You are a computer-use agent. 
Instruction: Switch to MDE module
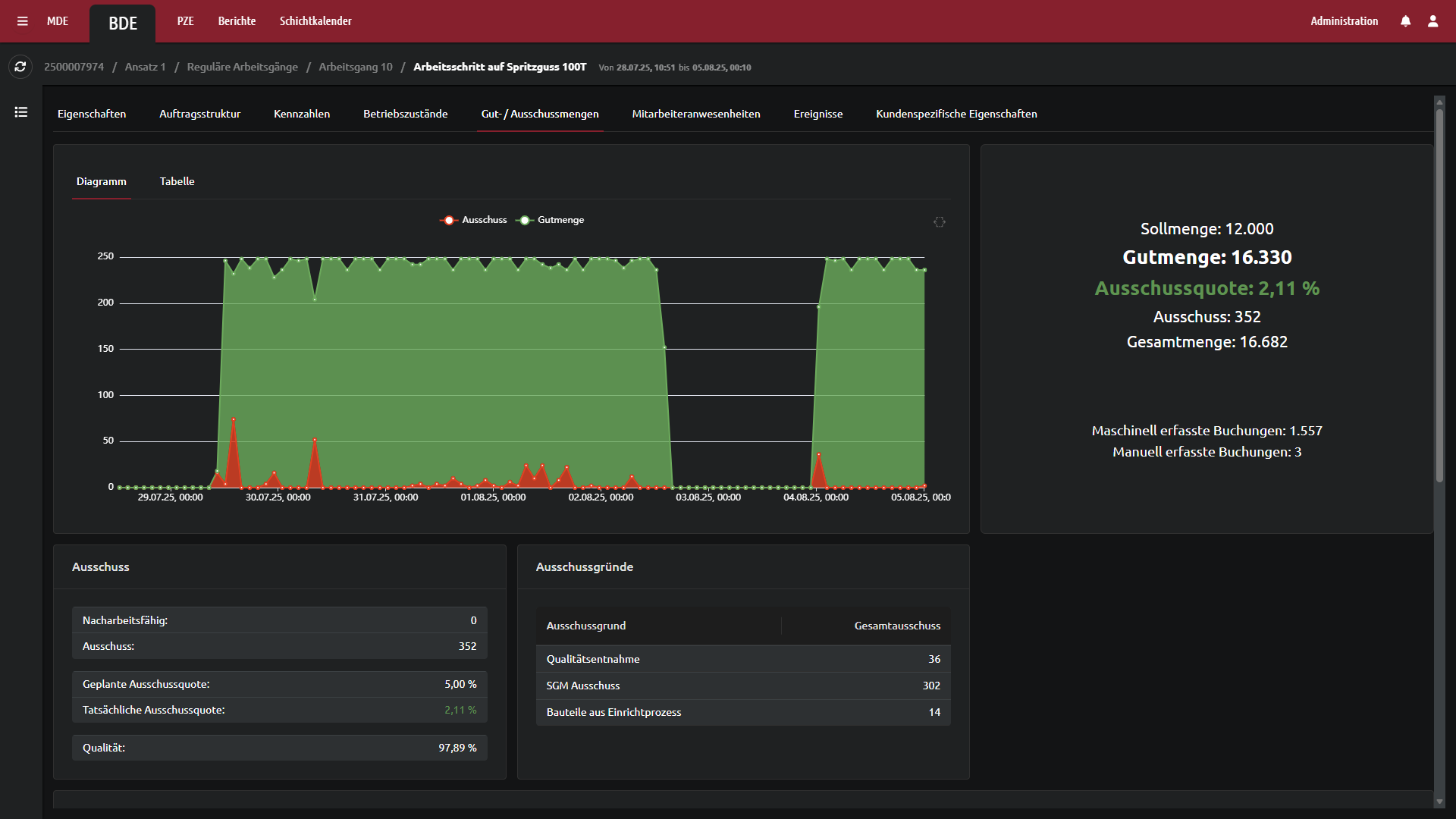(58, 21)
